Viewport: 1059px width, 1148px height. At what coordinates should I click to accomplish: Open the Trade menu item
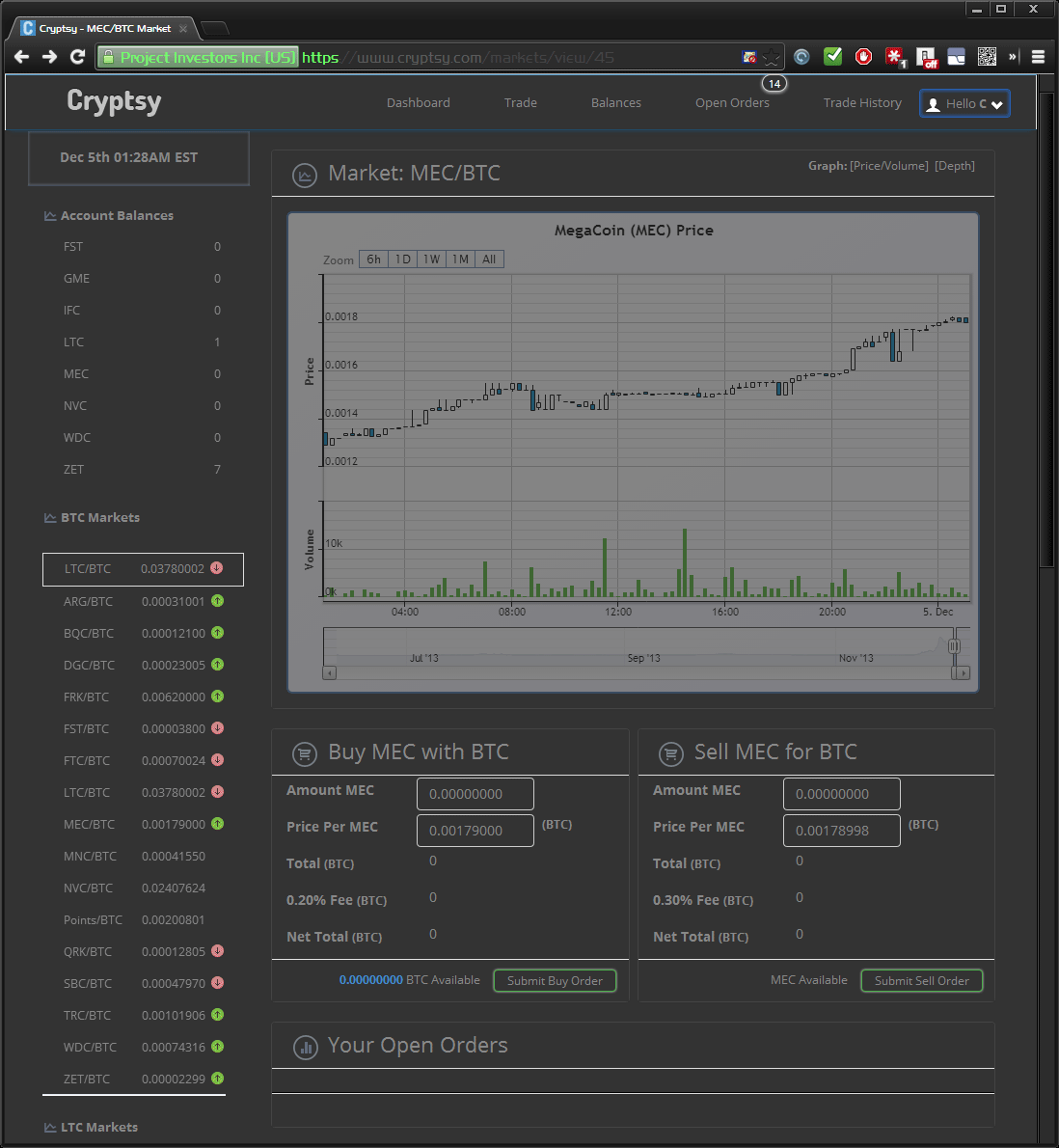click(521, 102)
